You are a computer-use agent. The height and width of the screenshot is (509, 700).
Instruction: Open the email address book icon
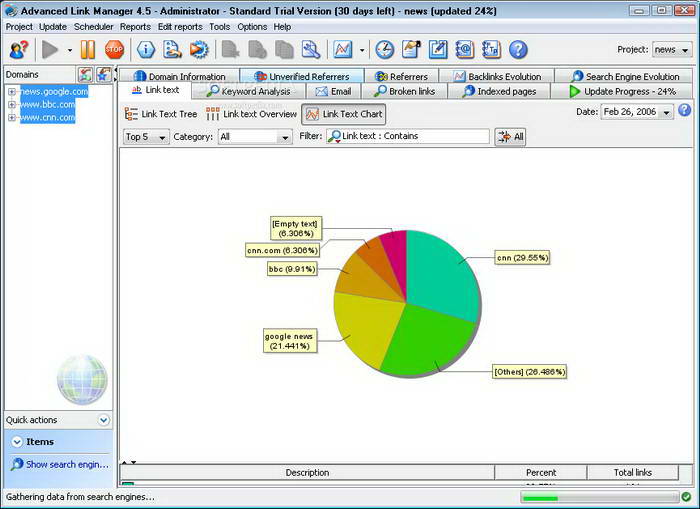pos(465,50)
